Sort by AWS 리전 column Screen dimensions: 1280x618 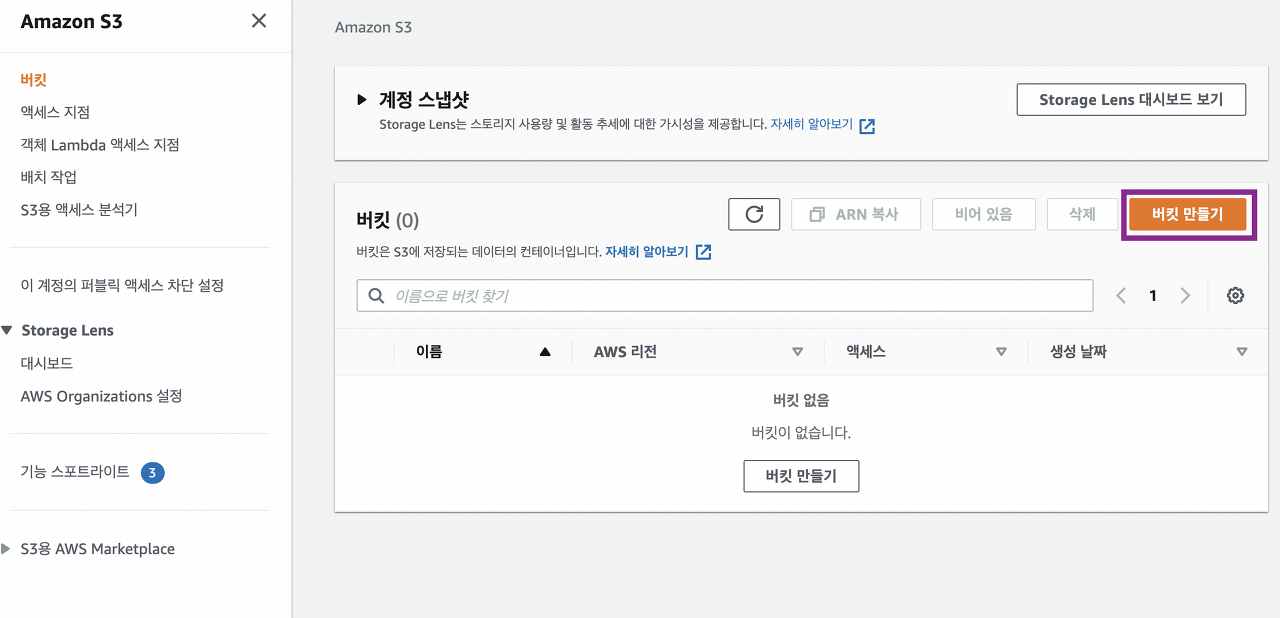[x=797, y=352]
